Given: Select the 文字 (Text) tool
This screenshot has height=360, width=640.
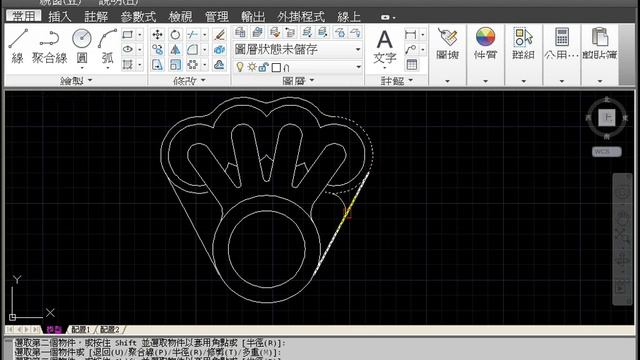Looking at the screenshot, I should pos(384,47).
